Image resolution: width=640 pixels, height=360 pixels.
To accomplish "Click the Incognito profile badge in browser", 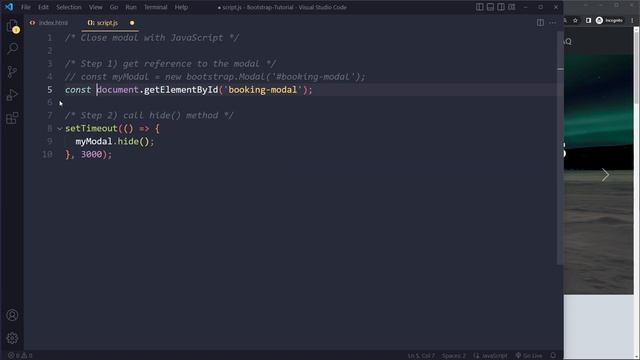I will [x=609, y=20].
